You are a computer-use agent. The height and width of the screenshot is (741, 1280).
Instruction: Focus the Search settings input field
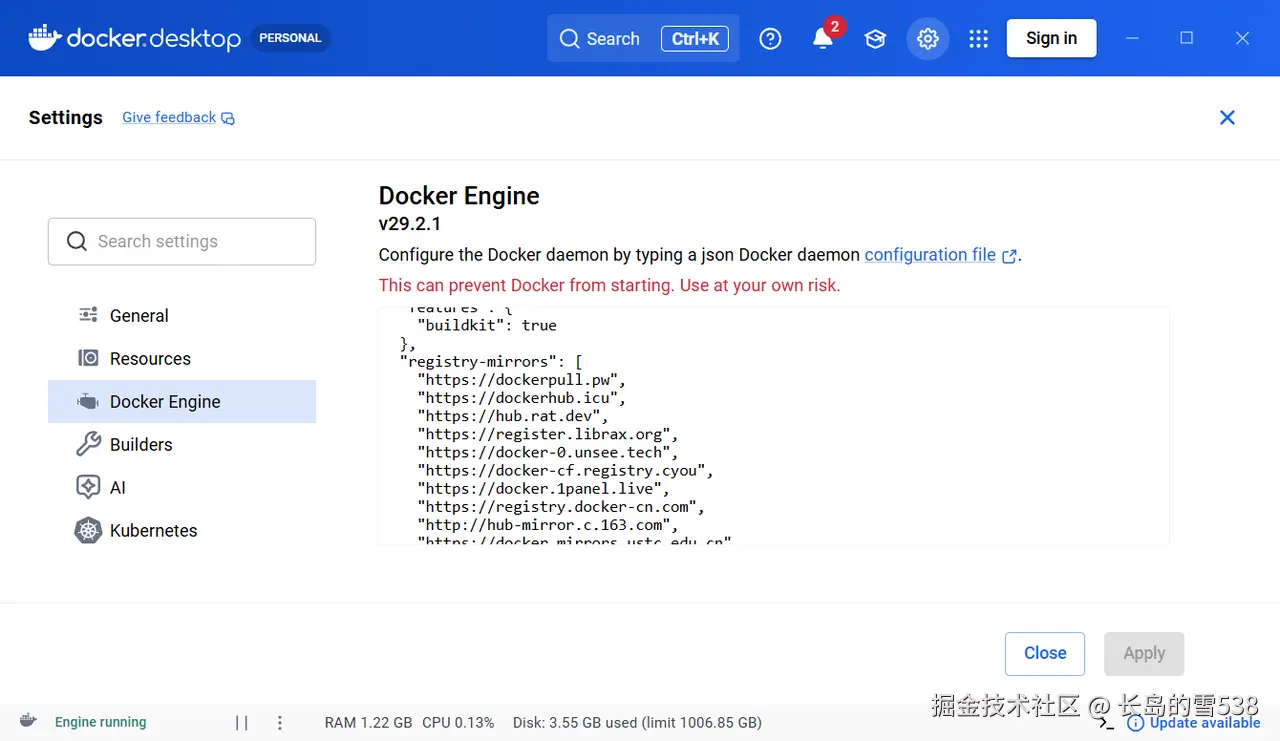point(182,241)
